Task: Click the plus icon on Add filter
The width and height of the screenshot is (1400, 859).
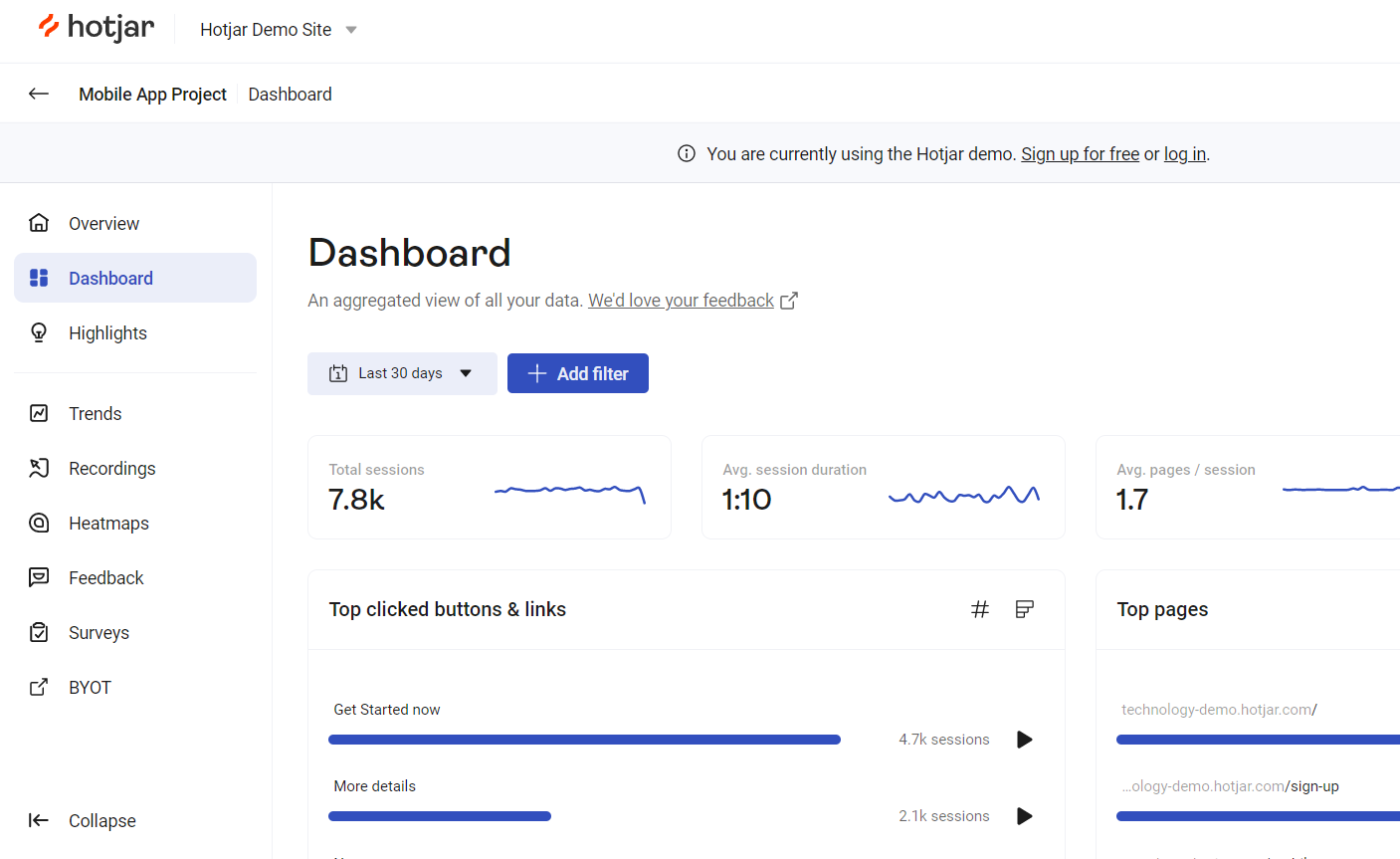Action: [537, 373]
